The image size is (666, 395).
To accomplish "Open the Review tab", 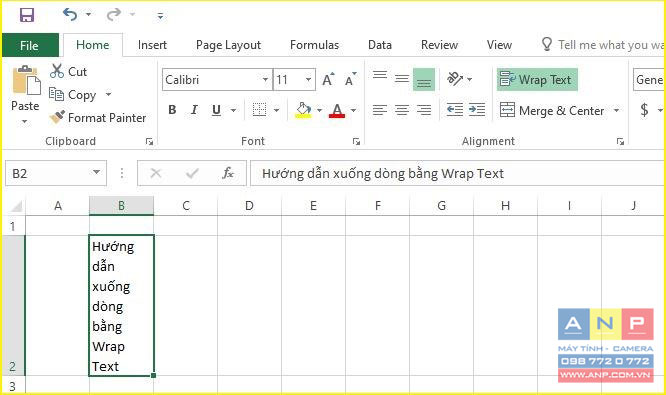I will pos(439,45).
